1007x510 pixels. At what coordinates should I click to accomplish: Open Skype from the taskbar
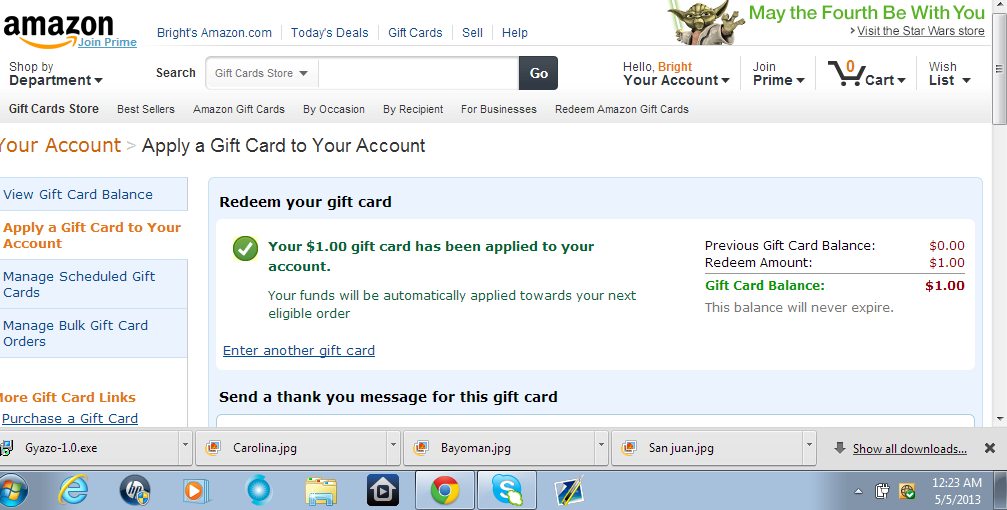507,491
